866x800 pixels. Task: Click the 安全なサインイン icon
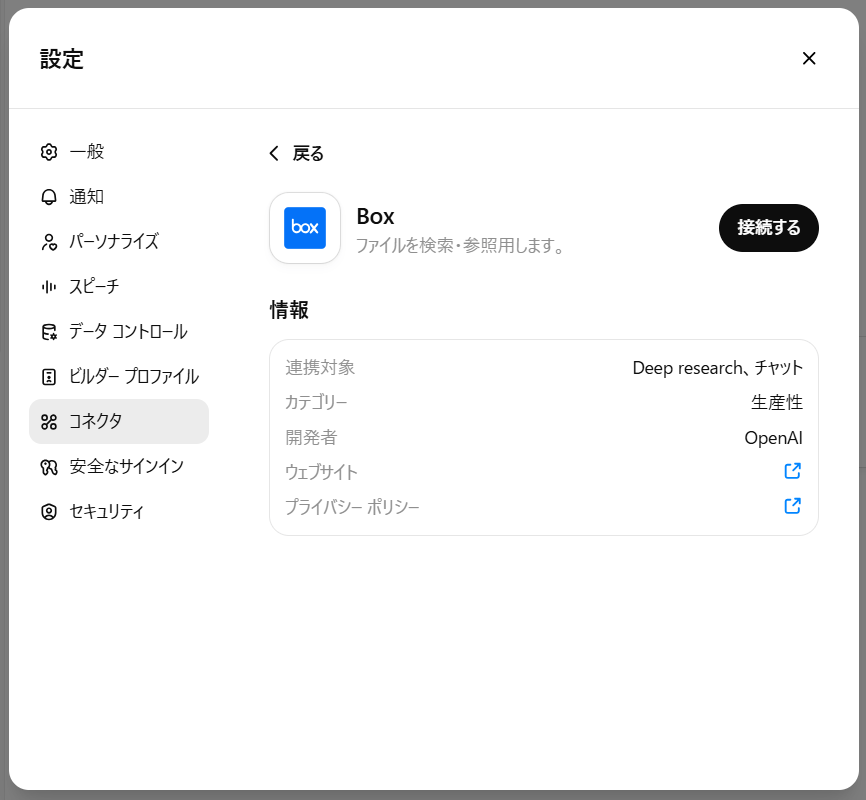[49, 467]
